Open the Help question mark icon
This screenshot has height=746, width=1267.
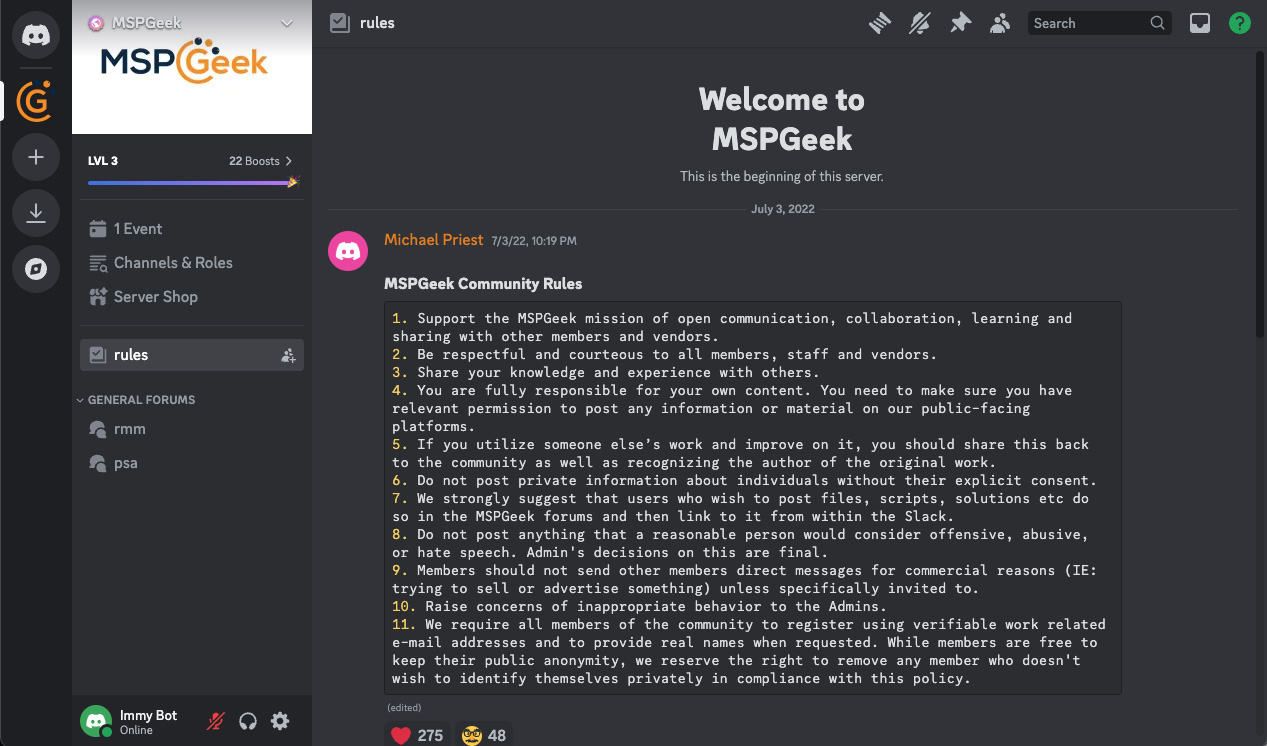1240,23
